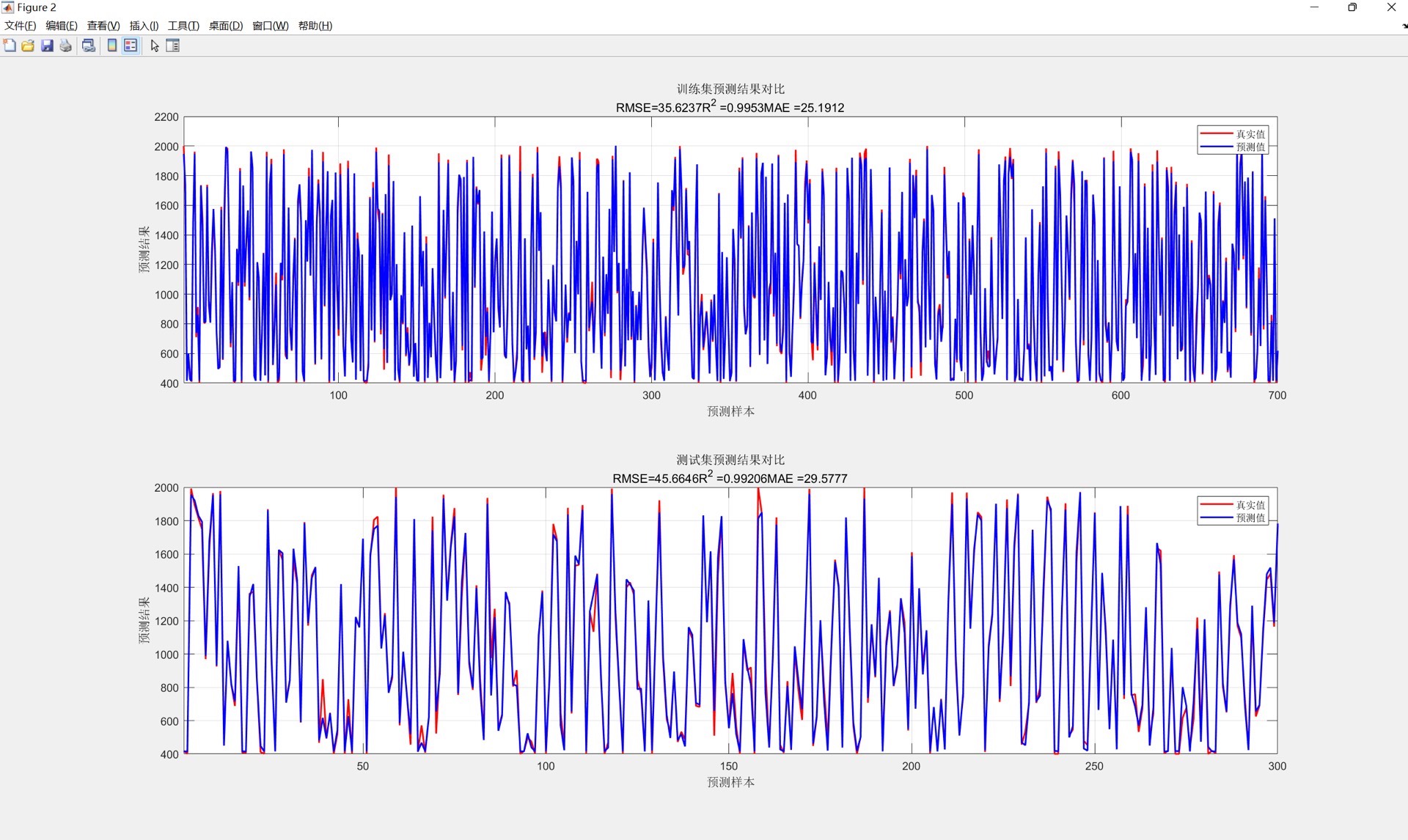Screen dimensions: 1408x840
Task: Expand the 查看(V) menu
Action: pos(103,26)
